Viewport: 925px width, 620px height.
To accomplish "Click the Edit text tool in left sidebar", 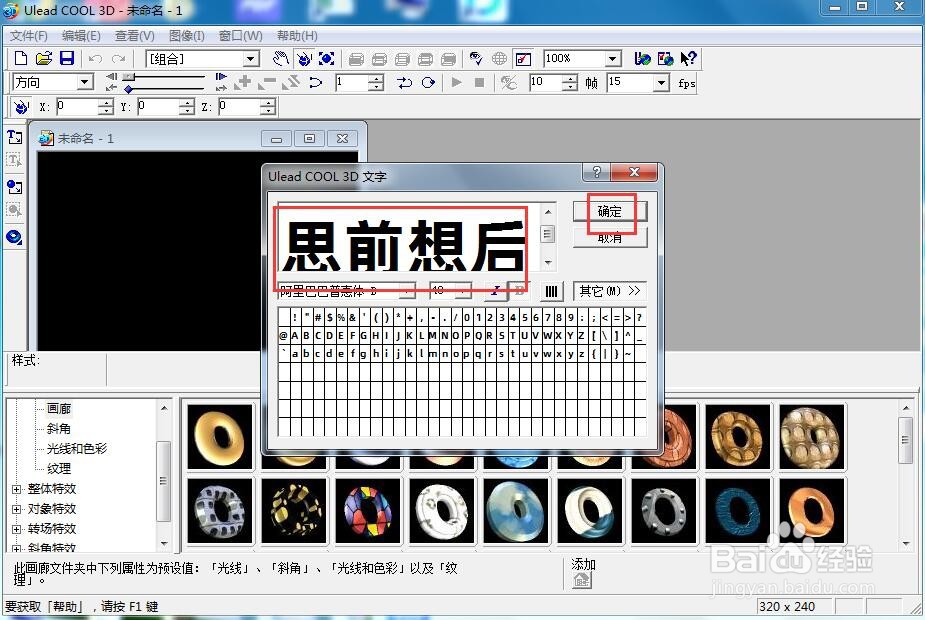I will point(14,160).
